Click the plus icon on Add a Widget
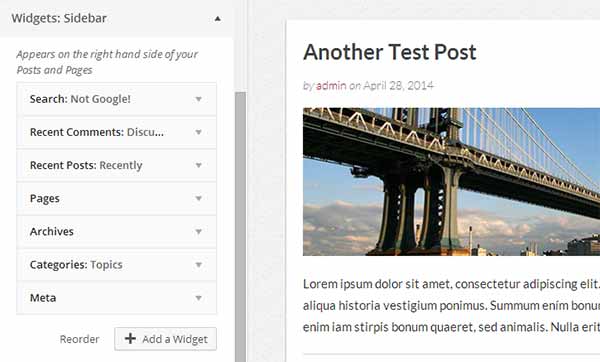 tap(130, 338)
